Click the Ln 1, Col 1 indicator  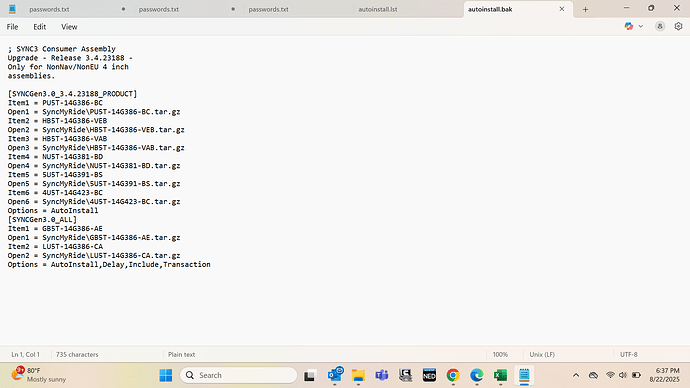tap(26, 354)
